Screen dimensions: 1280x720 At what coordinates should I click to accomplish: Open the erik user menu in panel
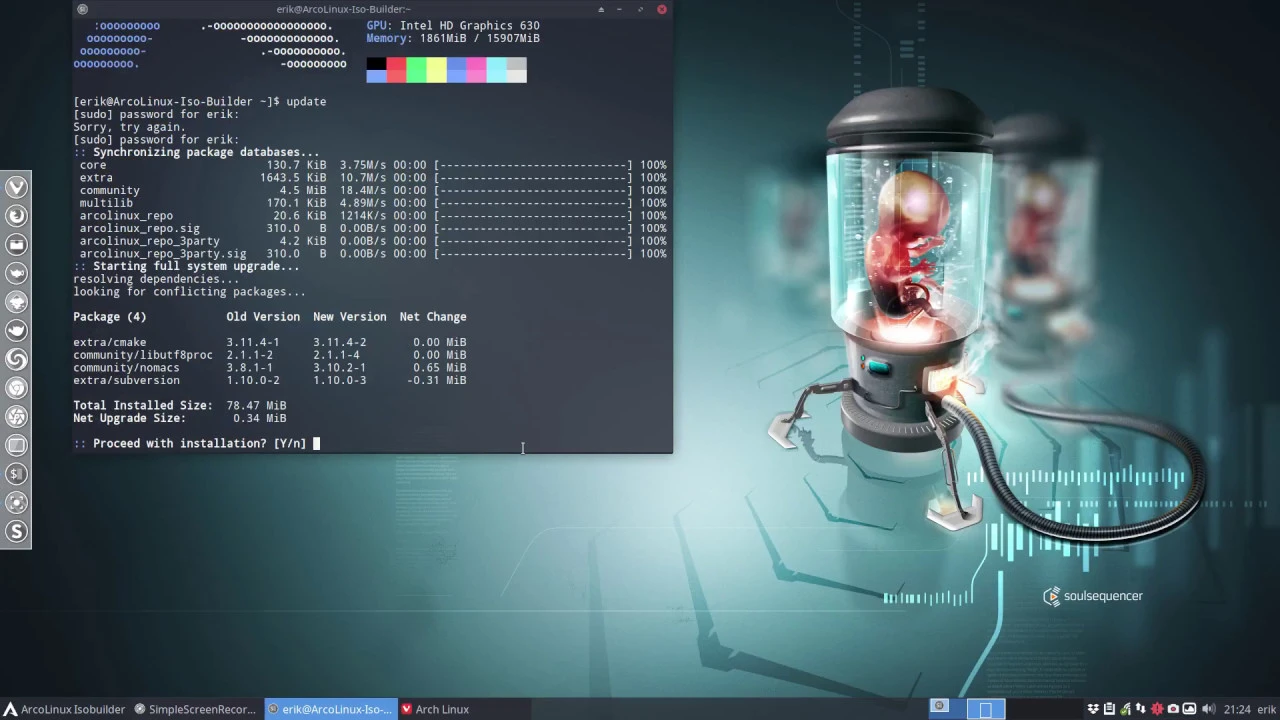1266,709
